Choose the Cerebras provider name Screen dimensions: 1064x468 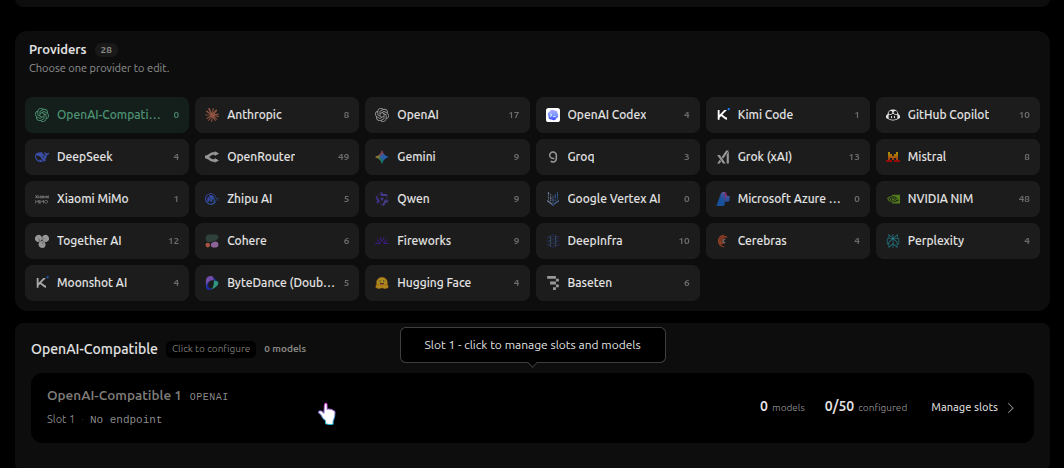(762, 241)
